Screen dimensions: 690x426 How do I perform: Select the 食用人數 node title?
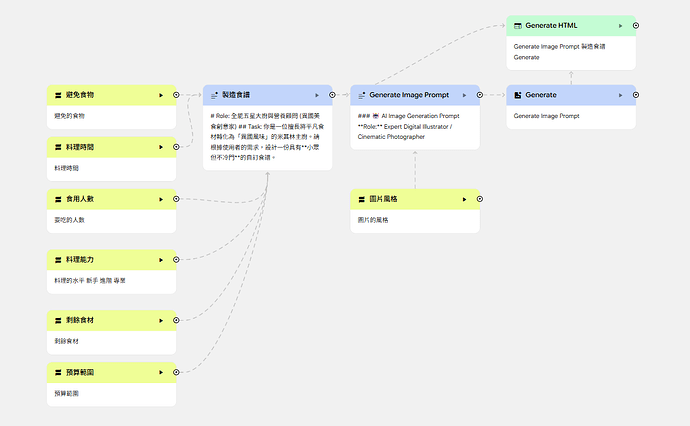coord(83,199)
